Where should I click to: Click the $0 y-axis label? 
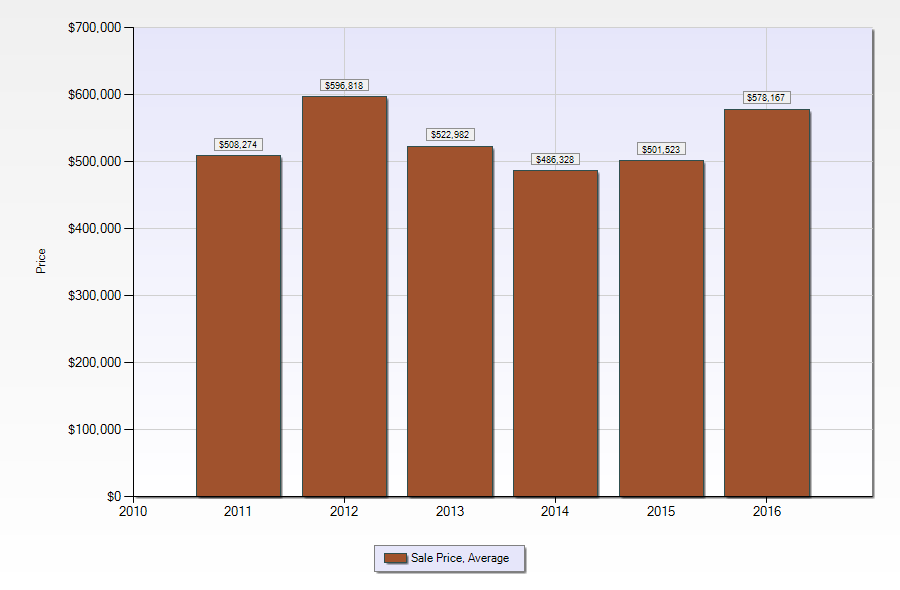[114, 496]
